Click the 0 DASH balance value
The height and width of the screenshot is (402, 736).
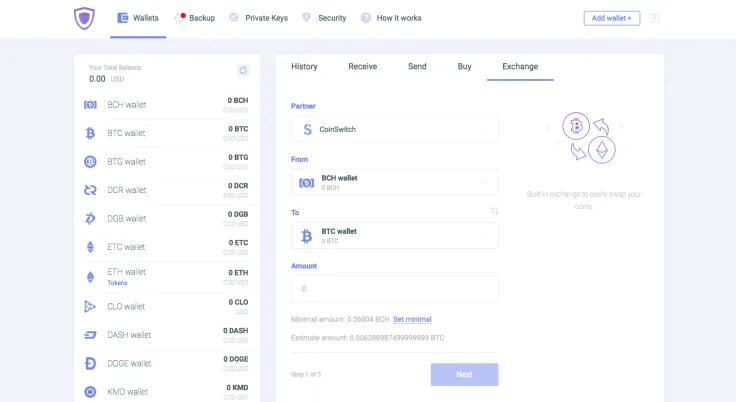pos(236,331)
